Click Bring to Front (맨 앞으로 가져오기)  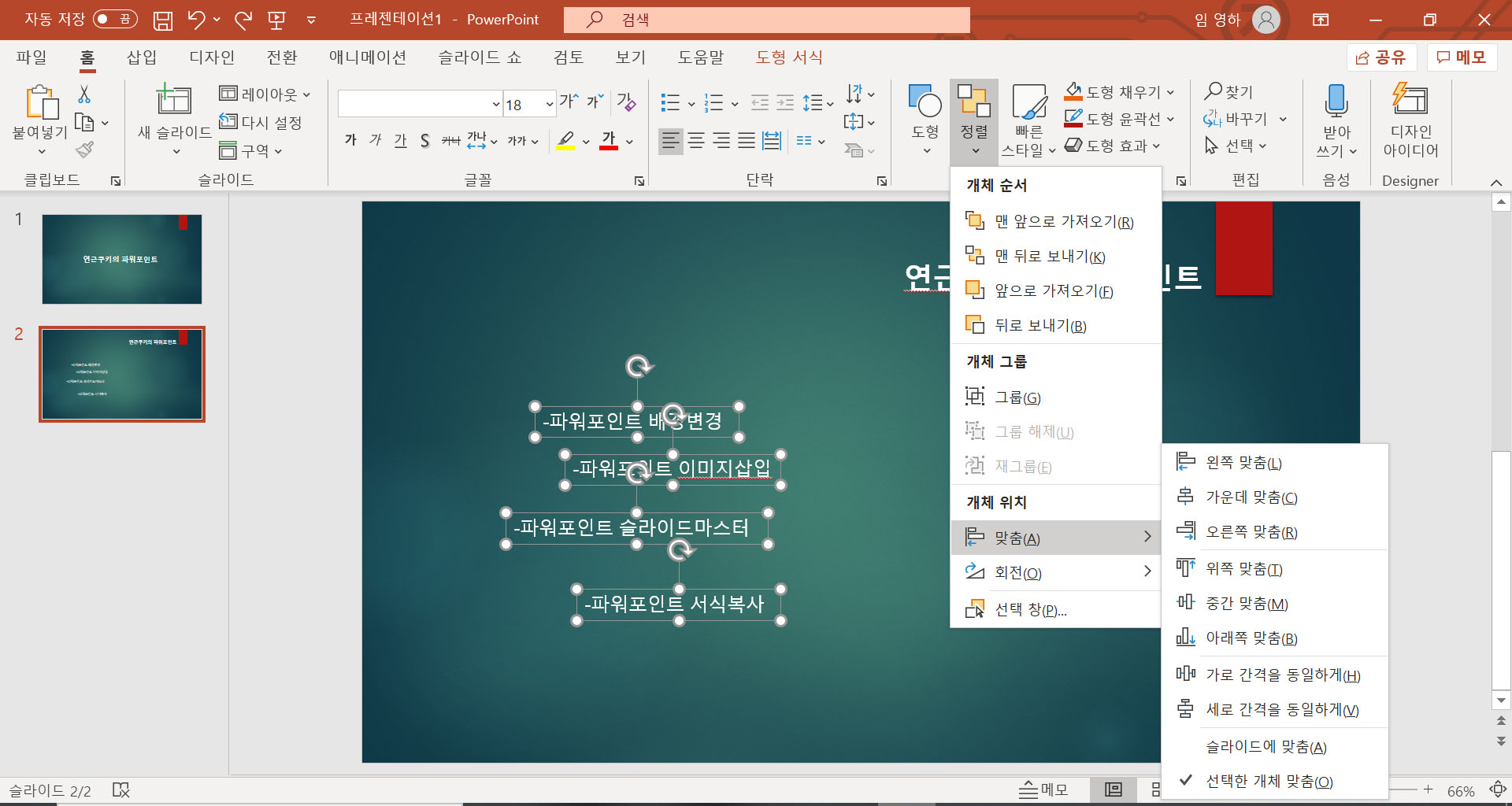[x=1055, y=221]
